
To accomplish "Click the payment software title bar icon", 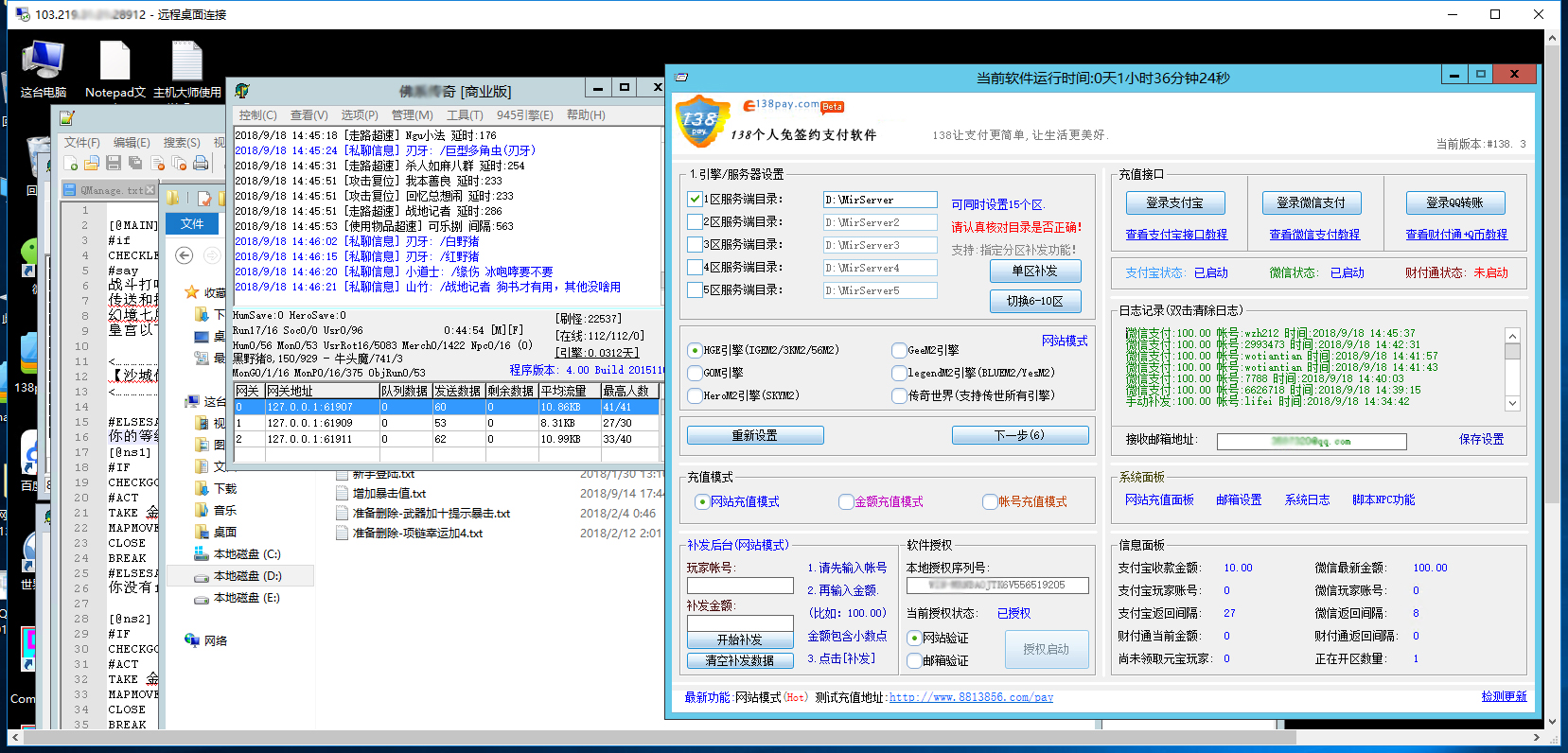I will [681, 77].
